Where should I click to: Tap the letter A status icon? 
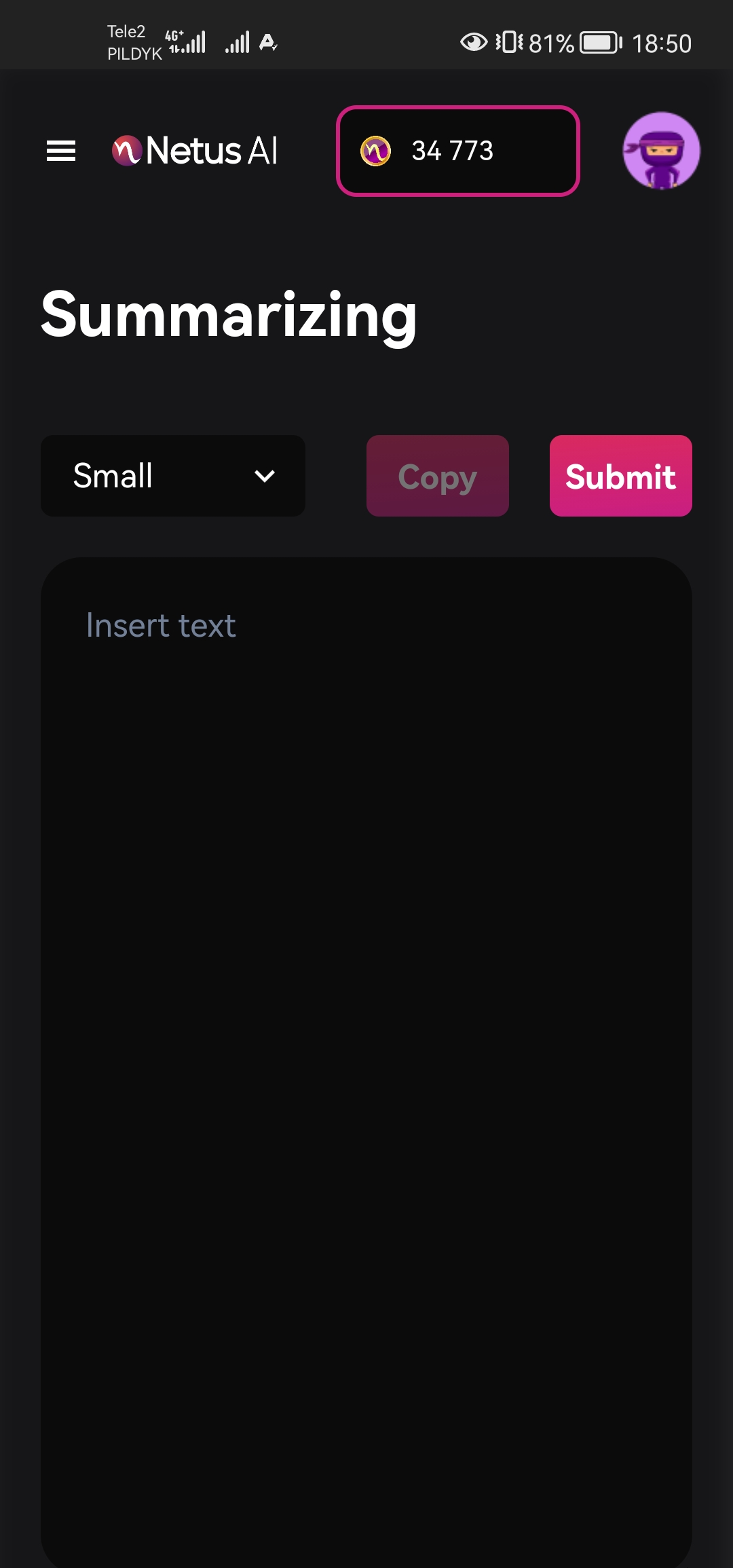coord(268,43)
